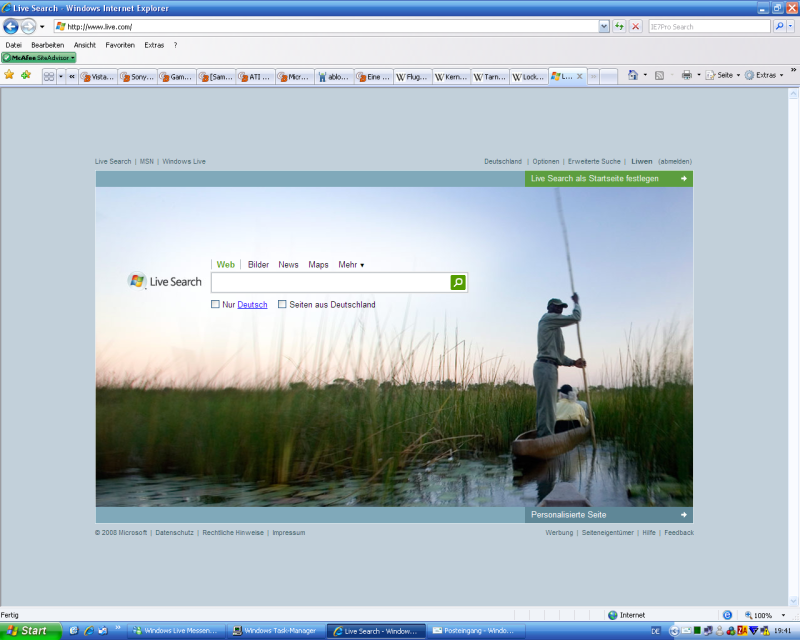Click the Home page icon in command bar
The height and width of the screenshot is (640, 800).
click(633, 75)
